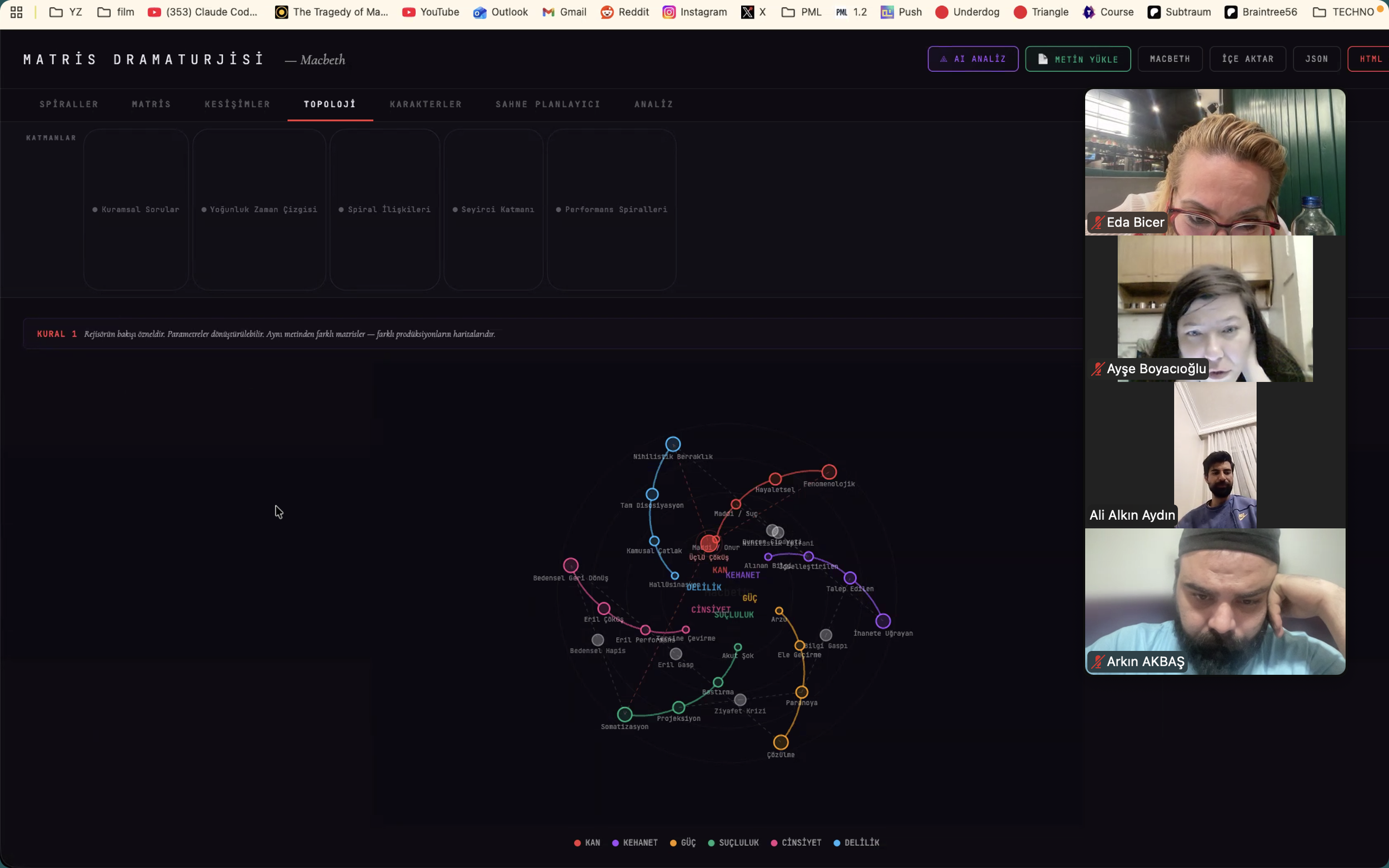
Task: Click the CİNSİYET legend entry
Action: (x=796, y=843)
